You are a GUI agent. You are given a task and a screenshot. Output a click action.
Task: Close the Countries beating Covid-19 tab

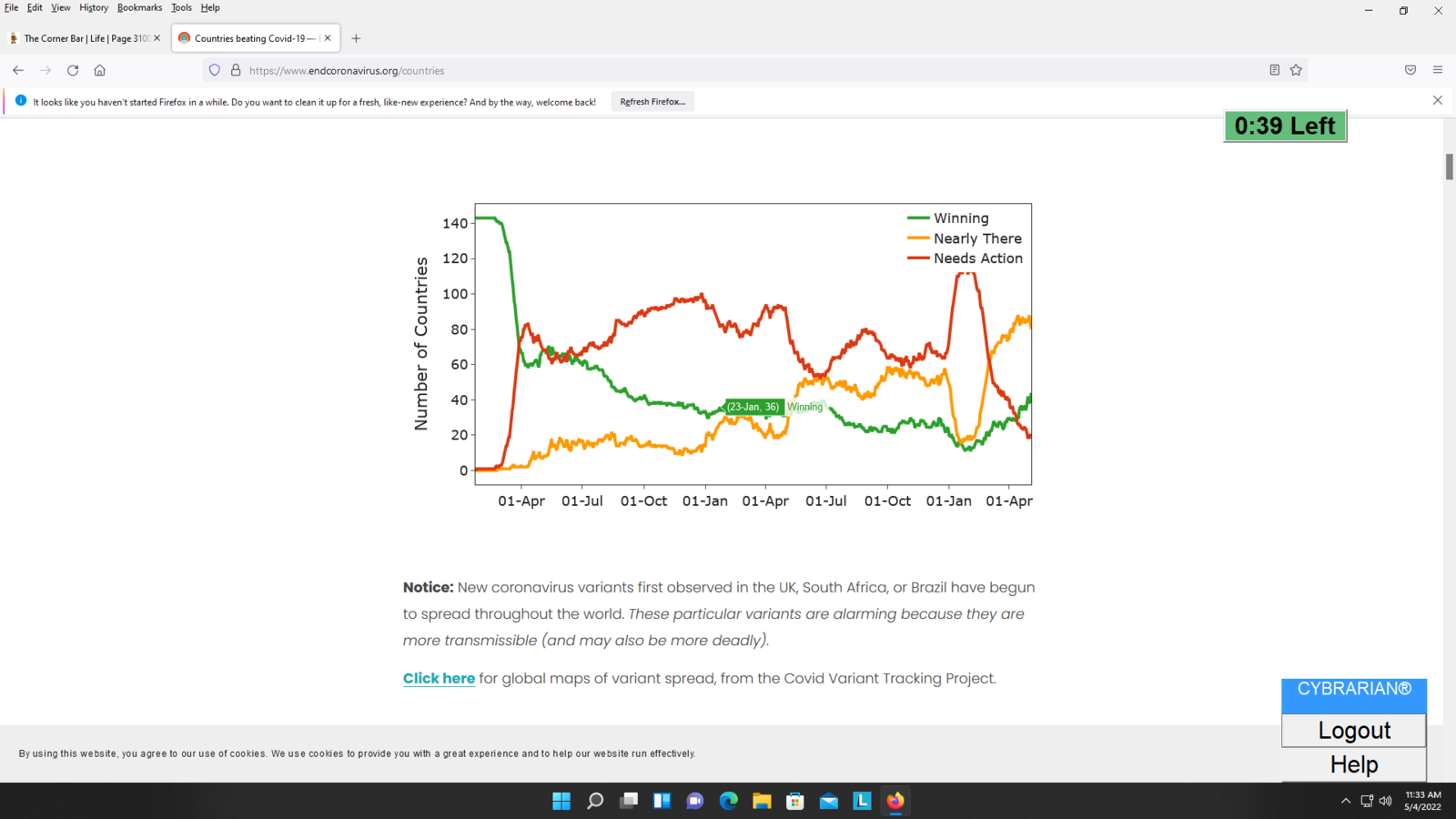(x=328, y=38)
